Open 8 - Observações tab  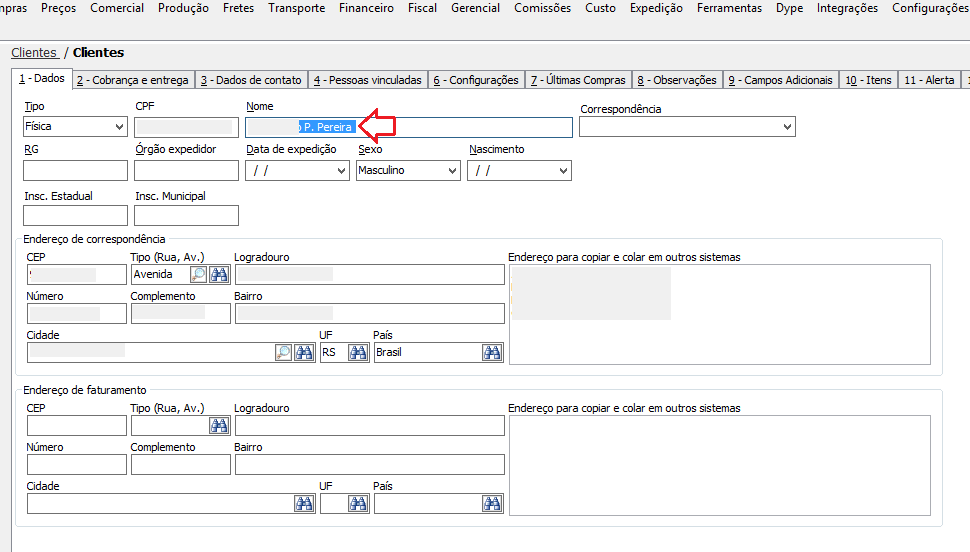point(677,80)
